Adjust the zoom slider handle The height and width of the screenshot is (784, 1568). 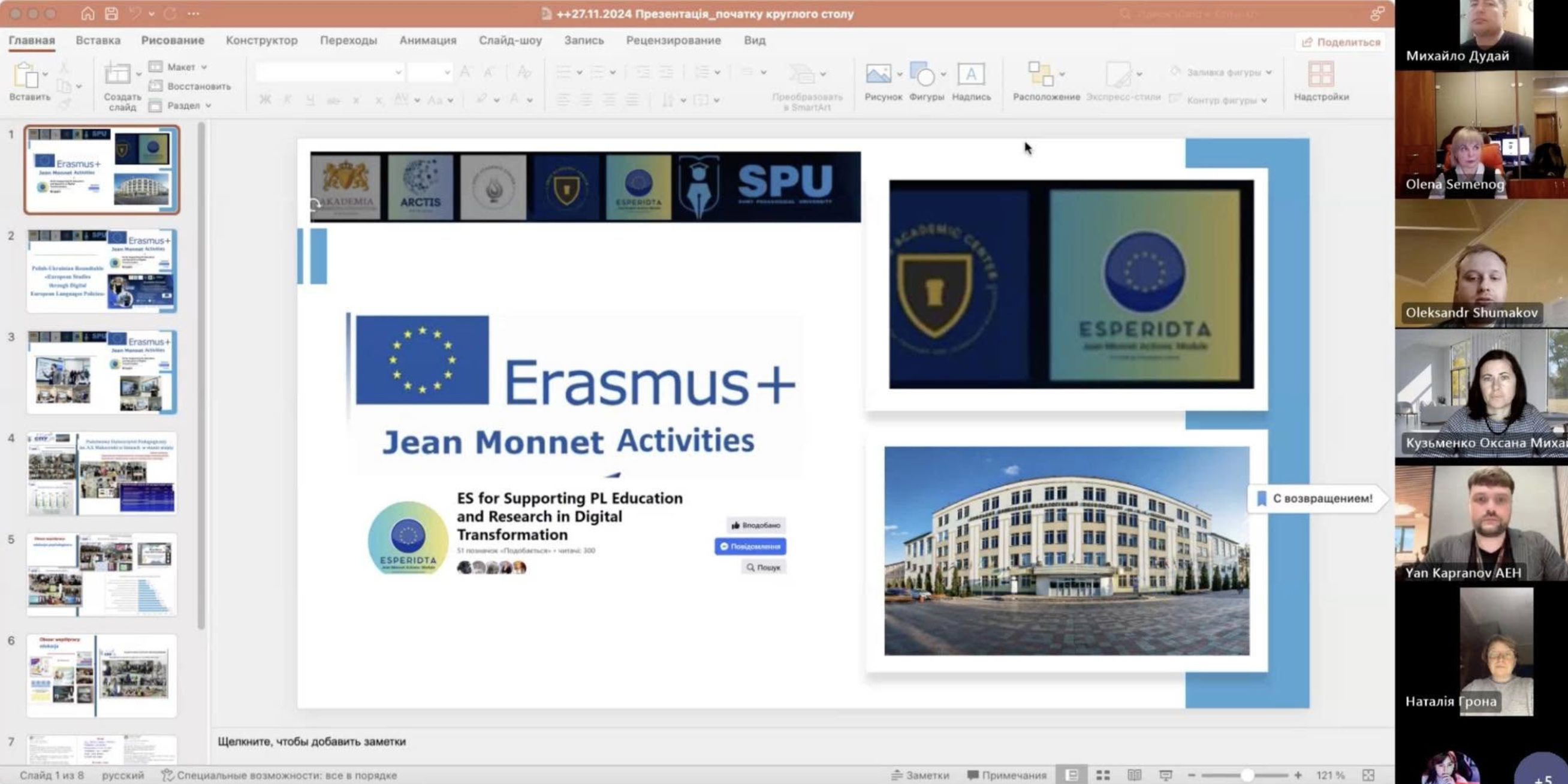(1247, 775)
